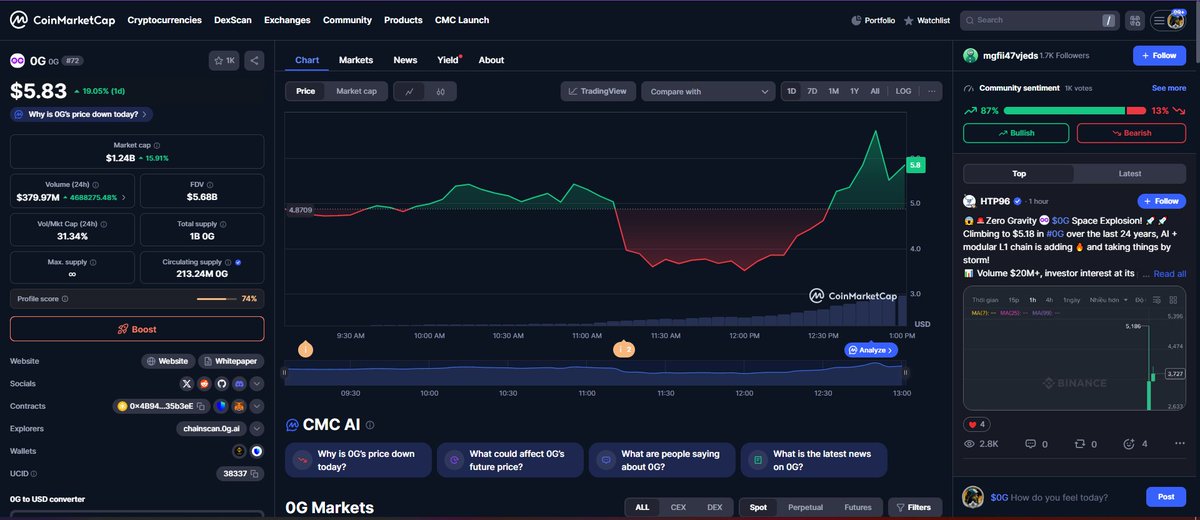The image size is (1200, 520).
Task: Click the Portfolio icon in header
Action: coord(857,20)
